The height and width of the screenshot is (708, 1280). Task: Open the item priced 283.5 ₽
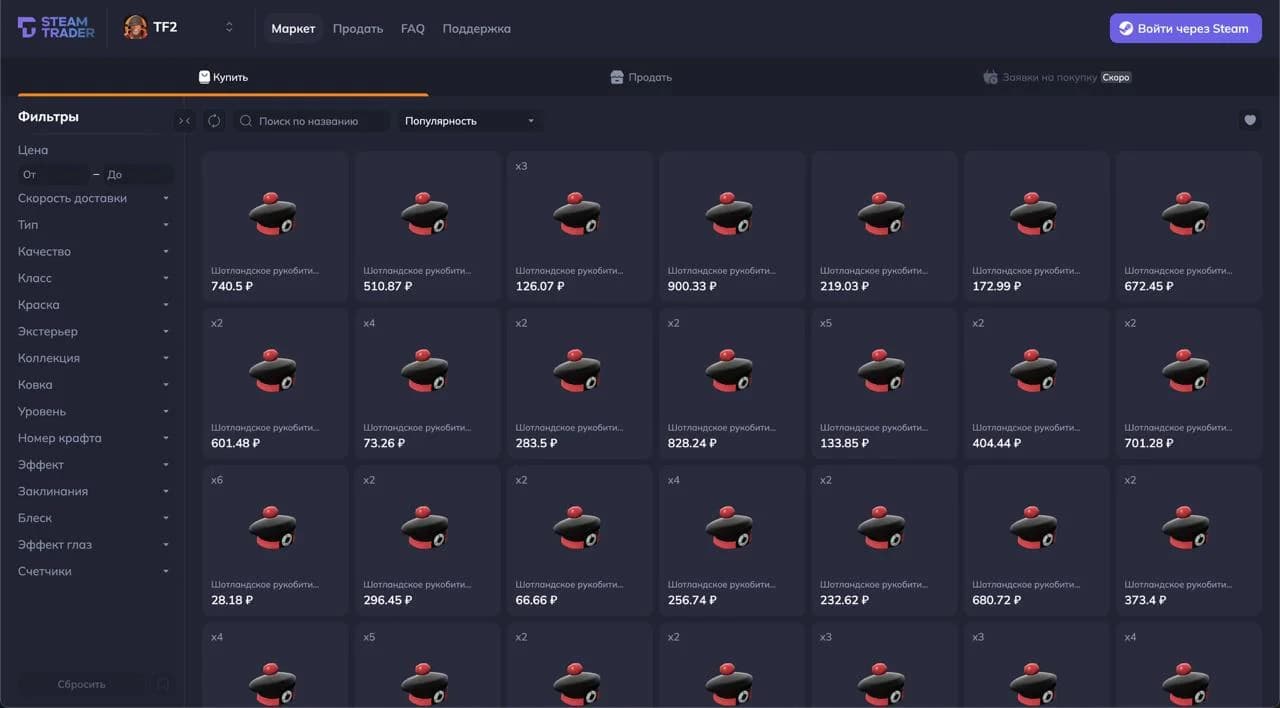click(580, 384)
